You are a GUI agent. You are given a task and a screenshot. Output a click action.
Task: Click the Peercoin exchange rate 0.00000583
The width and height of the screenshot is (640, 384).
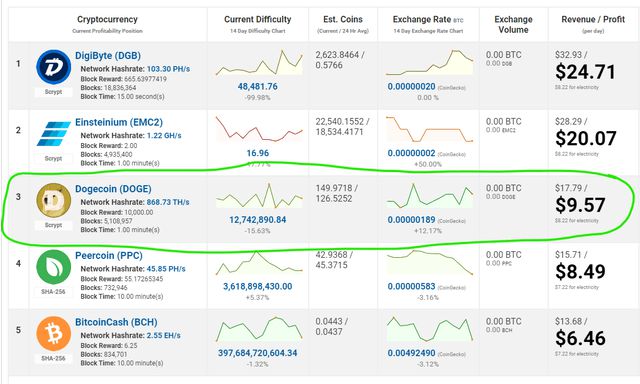pyautogui.click(x=411, y=286)
